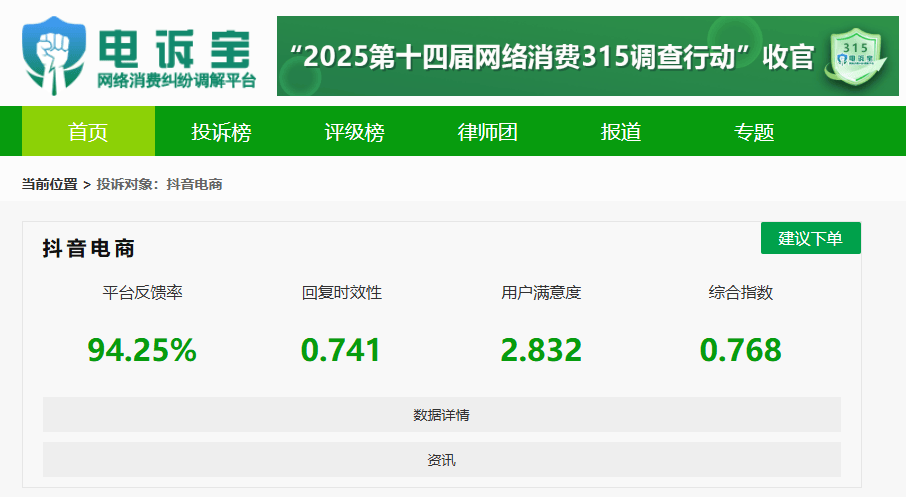Image resolution: width=906 pixels, height=497 pixels.
Task: Click the 94.25% 平台反馈率 value
Action: point(142,350)
